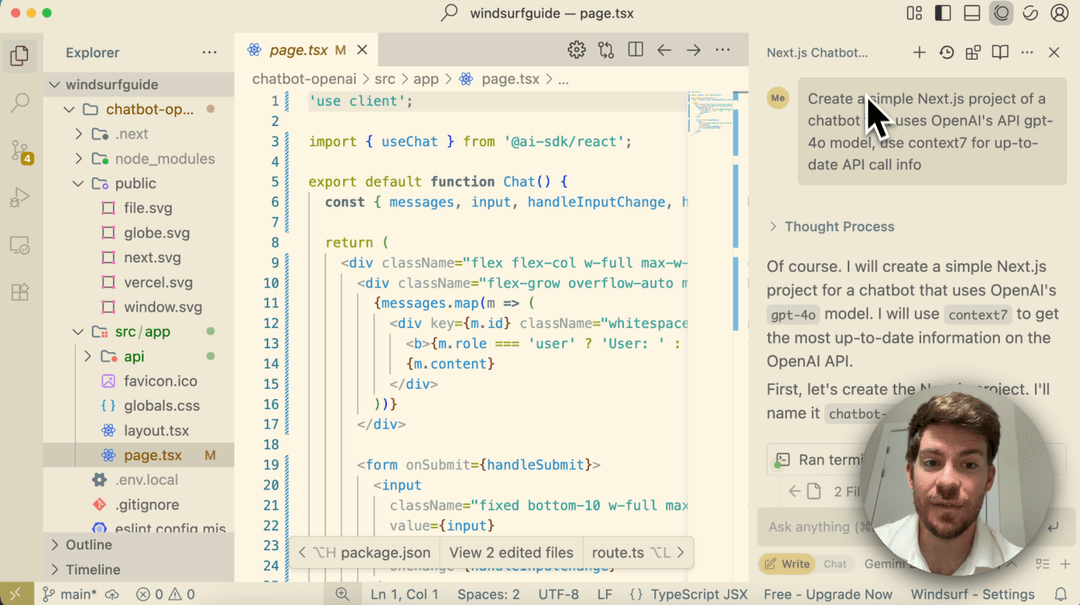Viewport: 1080px width, 605px height.
Task: Open chat history in the Windsurf panel
Action: tap(946, 52)
